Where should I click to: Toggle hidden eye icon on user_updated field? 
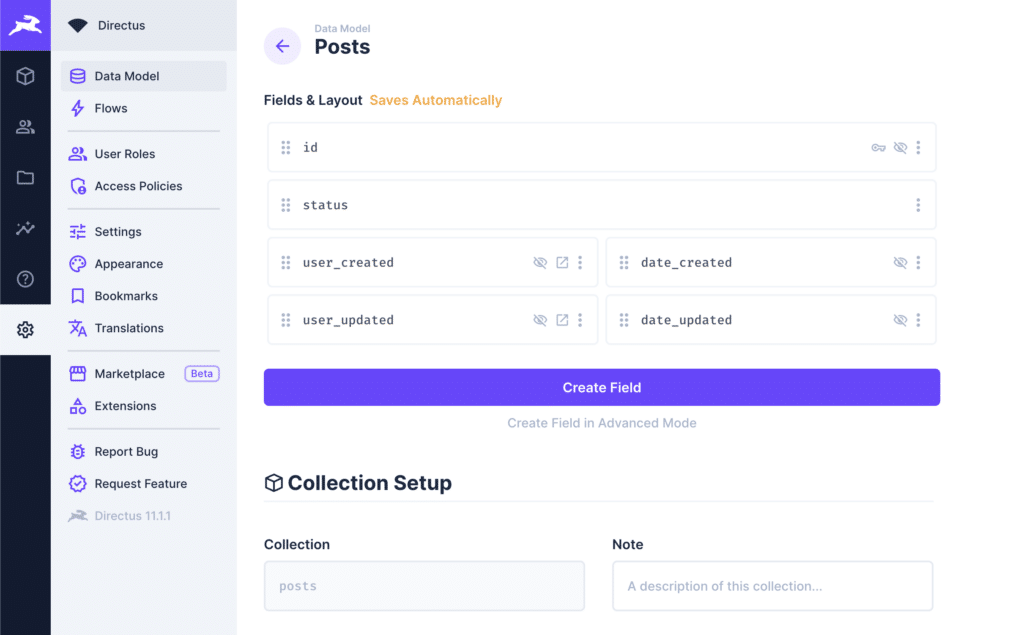point(540,321)
